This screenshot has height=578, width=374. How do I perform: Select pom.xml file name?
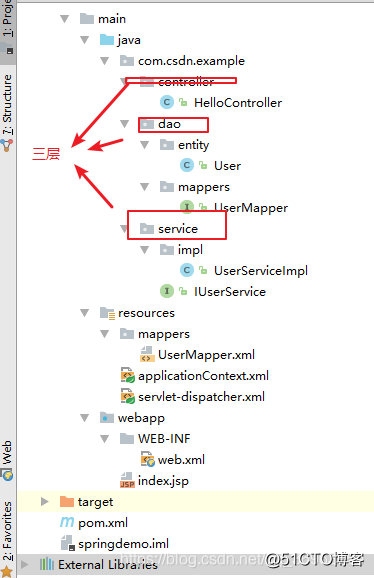tap(103, 523)
